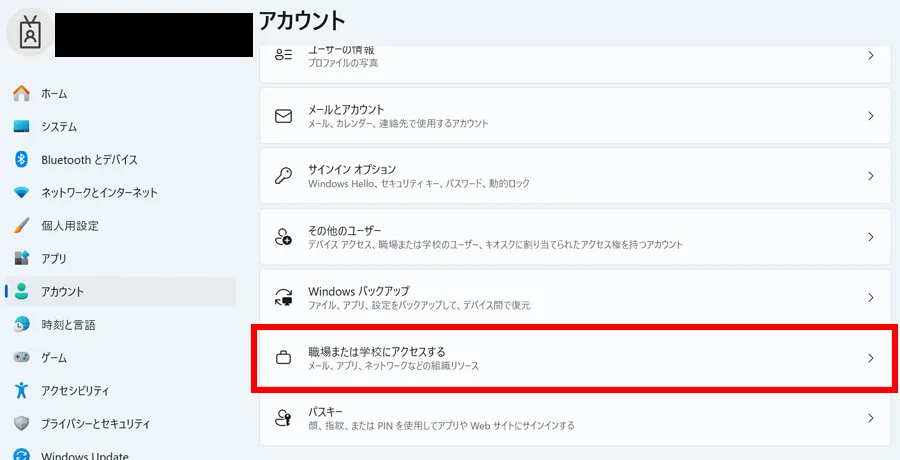This screenshot has width=900, height=460.
Task: Click the key icon for サインイン オプション
Action: [x=283, y=176]
